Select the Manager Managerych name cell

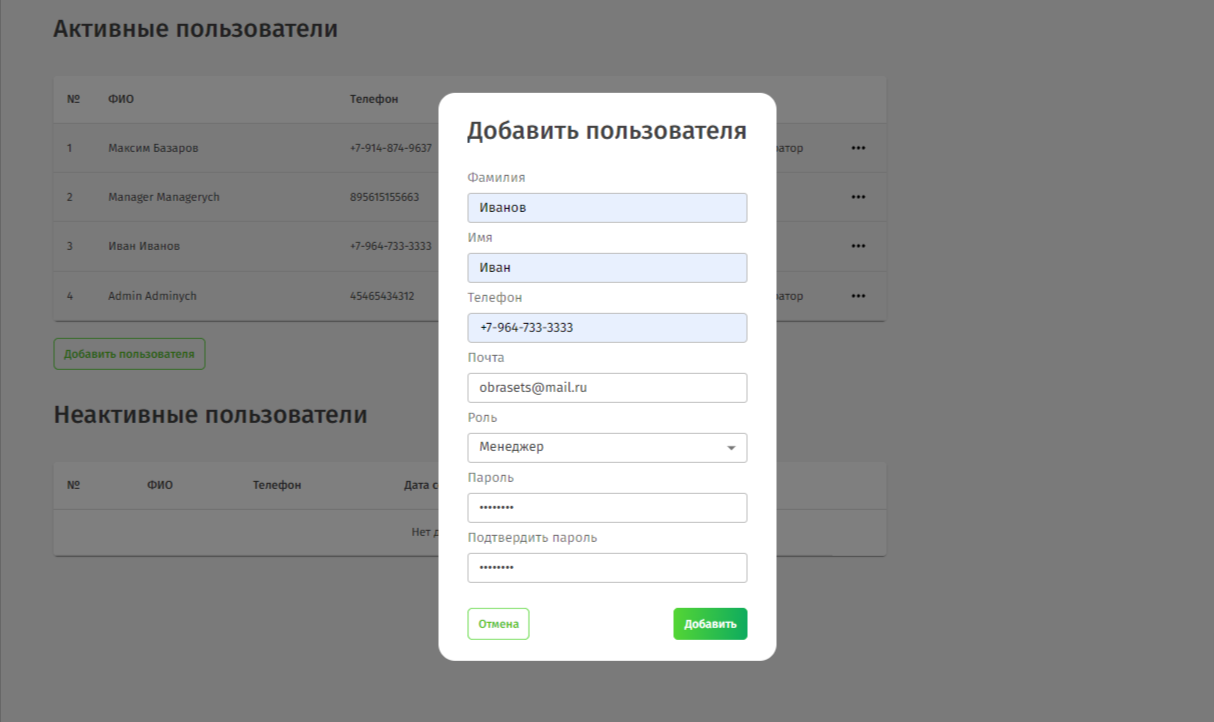pyautogui.click(x=164, y=197)
